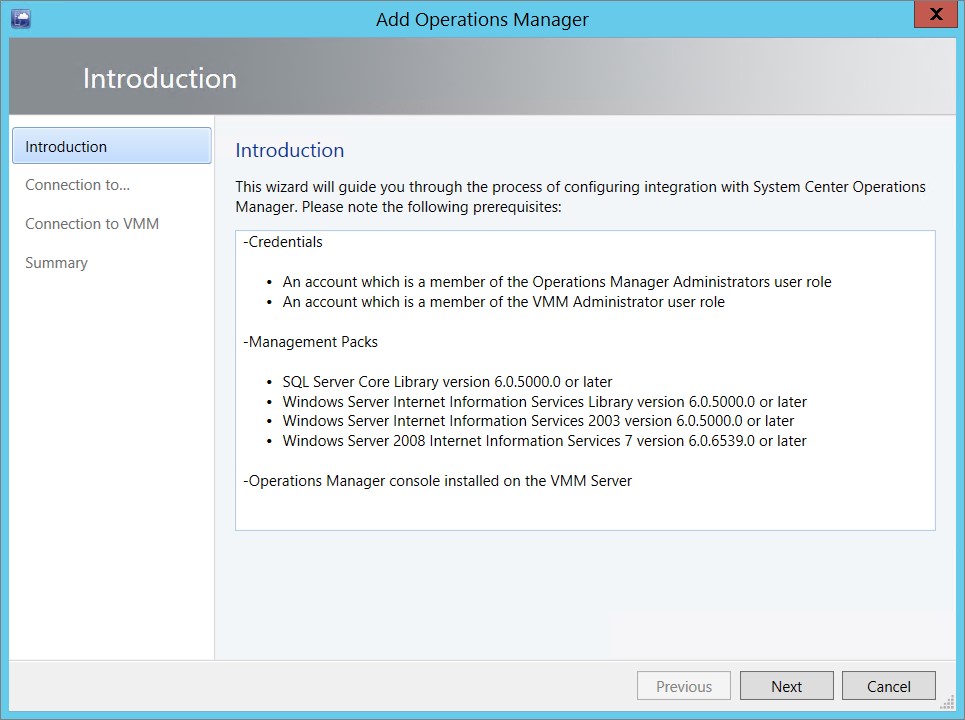Open the 'Connection to...' wizard step
Screen dimensions: 965x720
tap(78, 185)
